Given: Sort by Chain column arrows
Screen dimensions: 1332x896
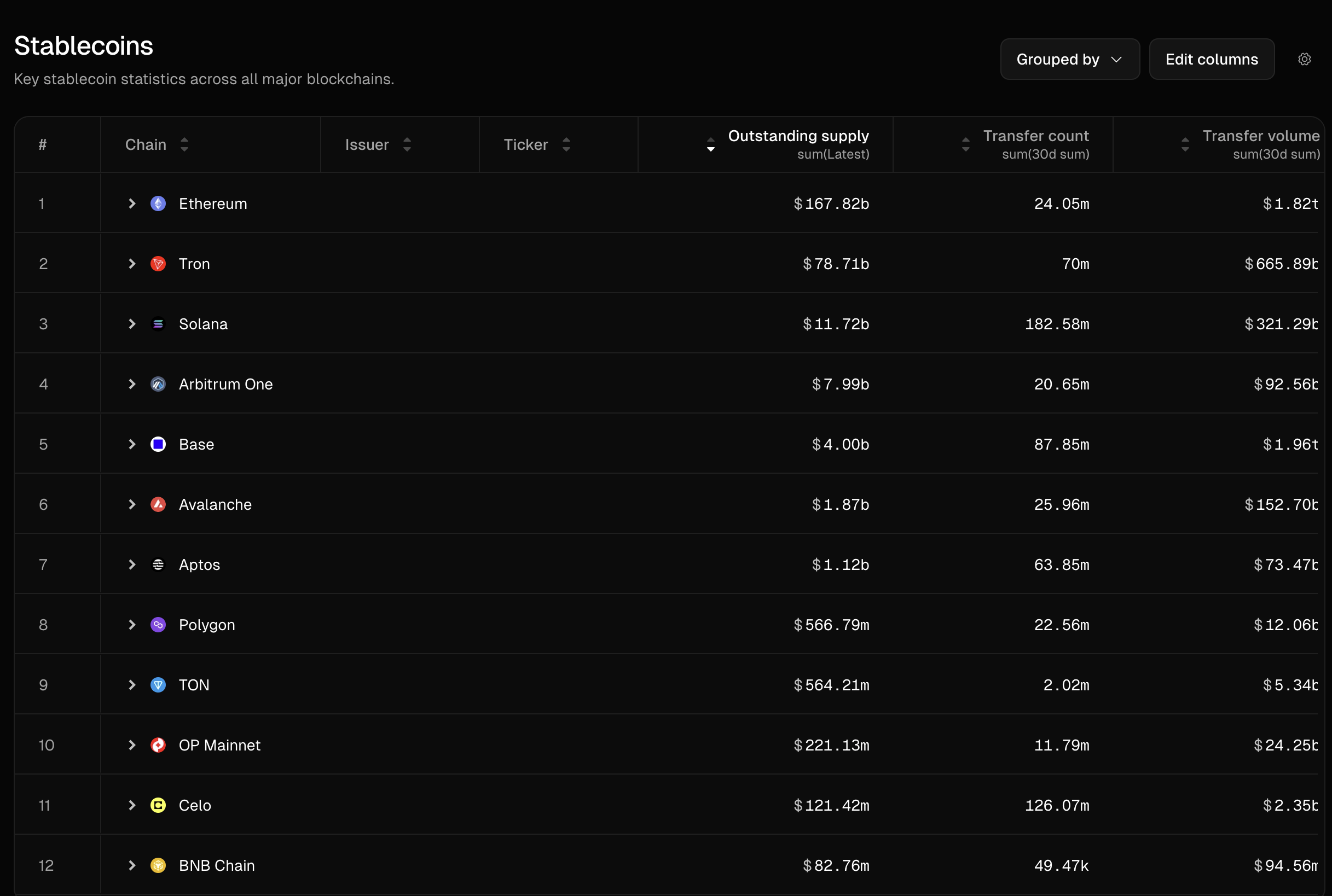Looking at the screenshot, I should pyautogui.click(x=184, y=144).
